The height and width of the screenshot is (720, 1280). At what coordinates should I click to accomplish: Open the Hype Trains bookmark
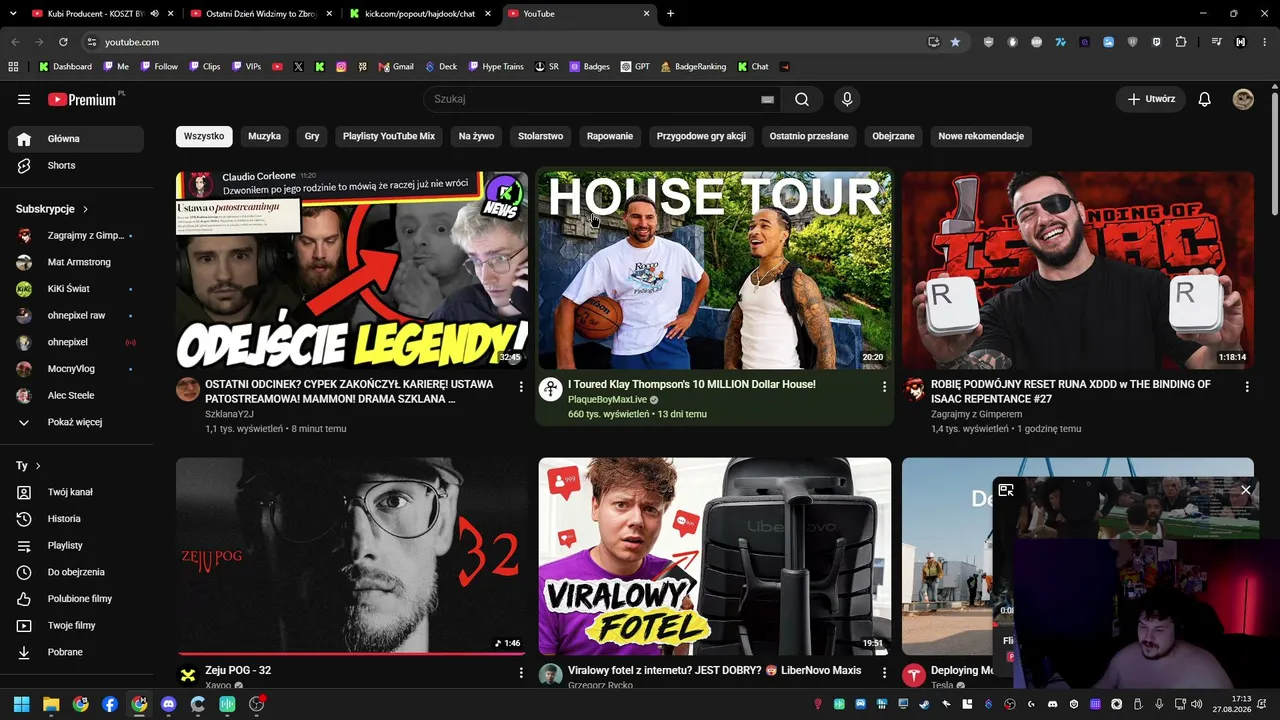coord(495,67)
